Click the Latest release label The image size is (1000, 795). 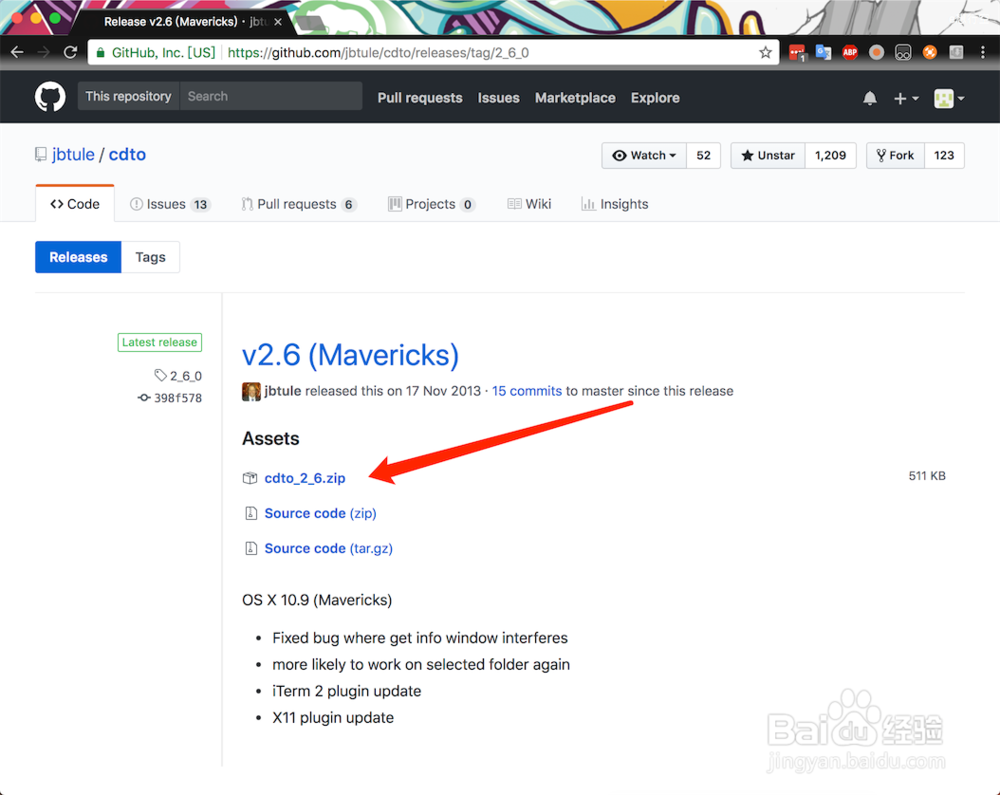(159, 342)
